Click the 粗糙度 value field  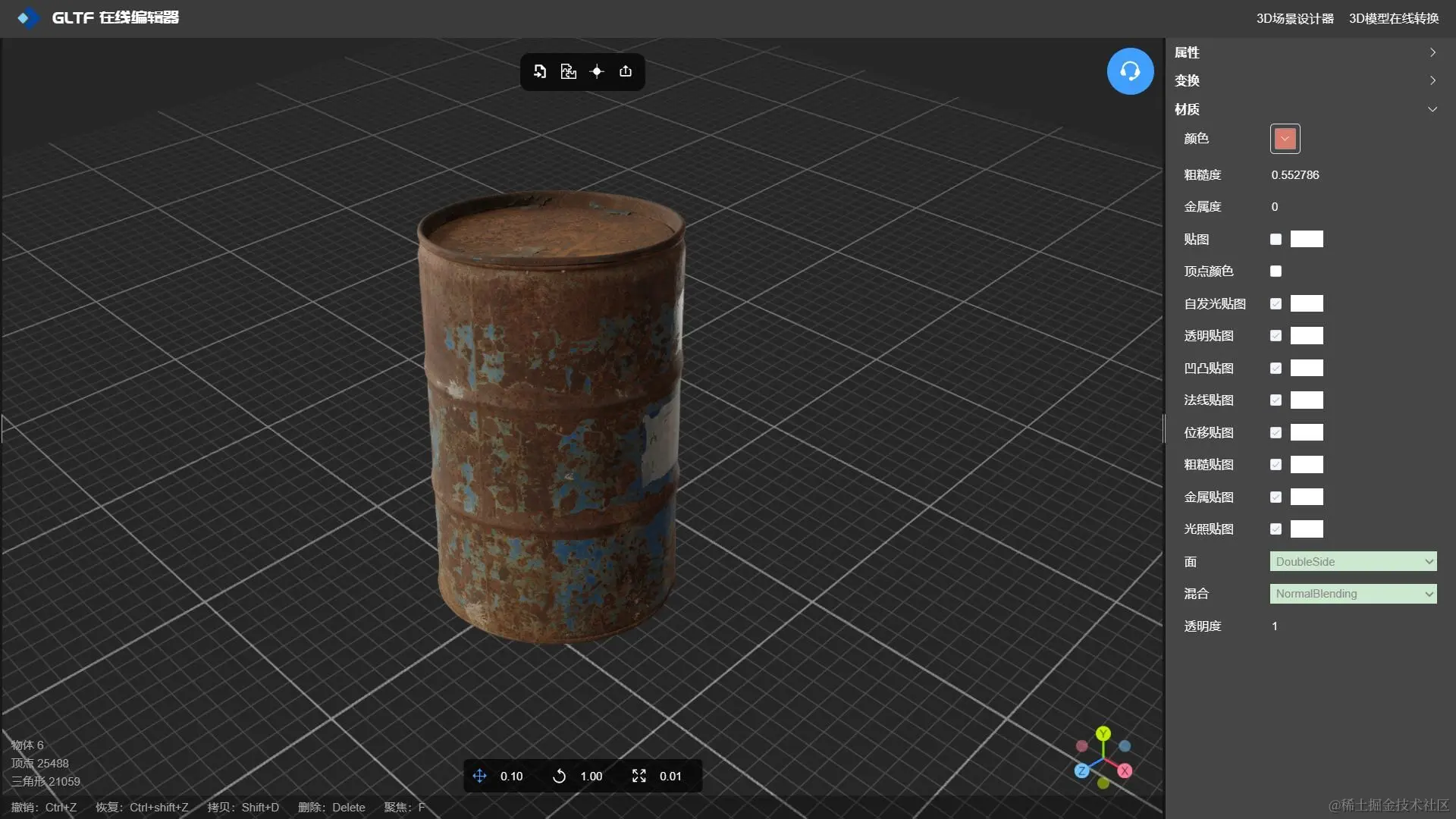coord(1295,175)
